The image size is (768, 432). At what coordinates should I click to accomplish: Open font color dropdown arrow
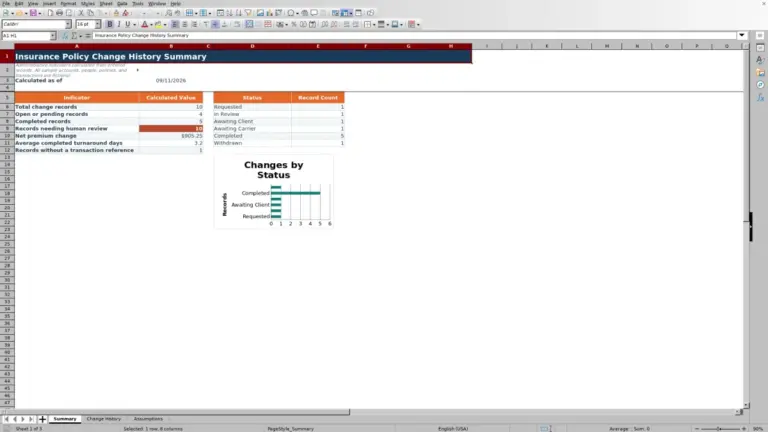(151, 24)
